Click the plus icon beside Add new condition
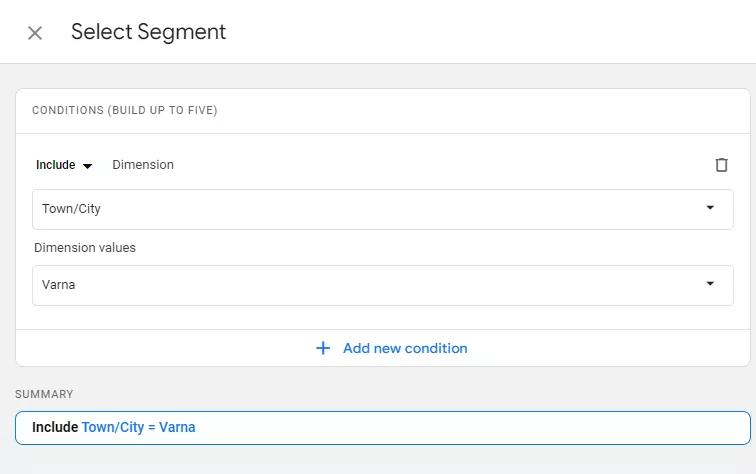 [323, 348]
